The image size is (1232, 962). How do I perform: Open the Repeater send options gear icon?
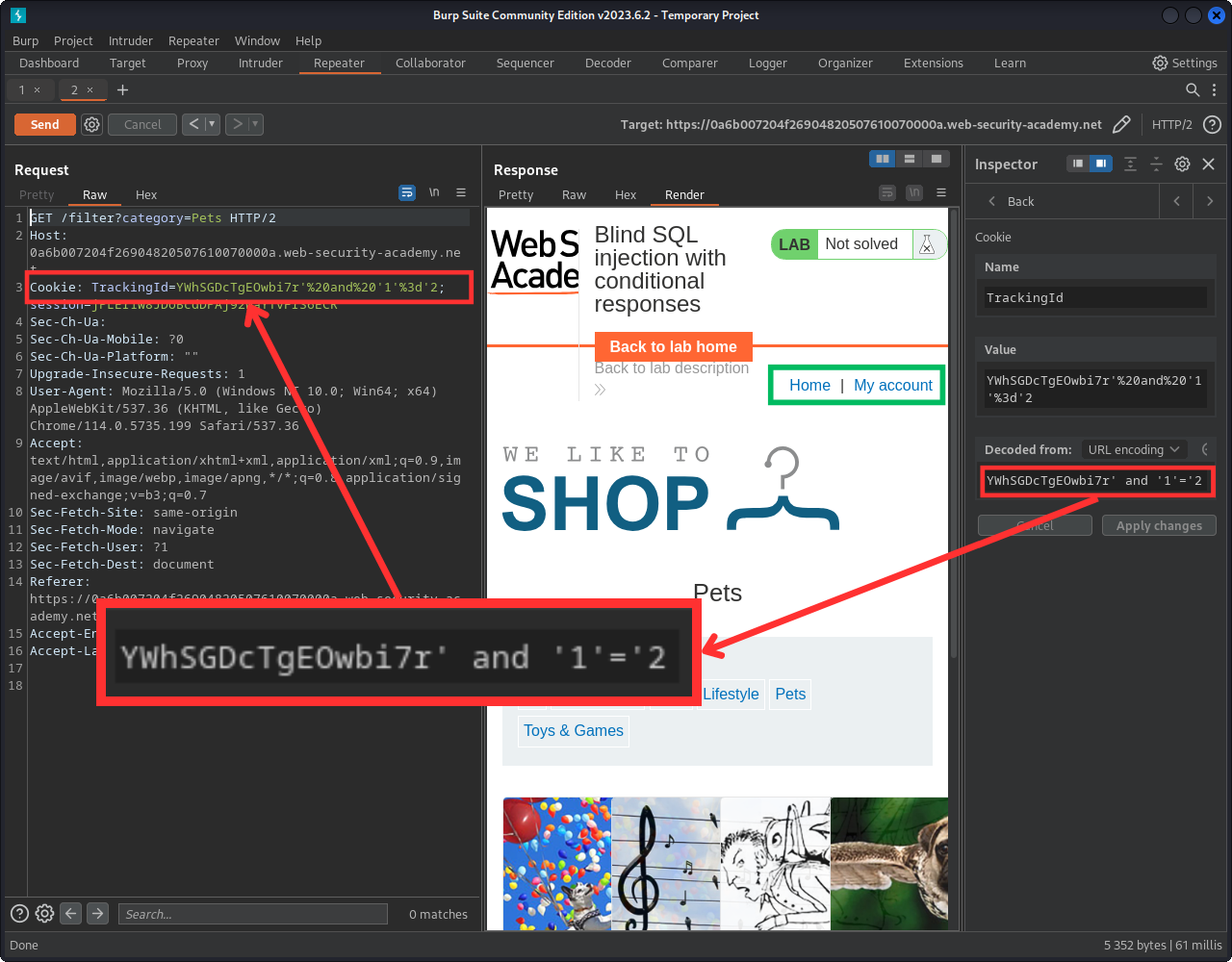[91, 124]
